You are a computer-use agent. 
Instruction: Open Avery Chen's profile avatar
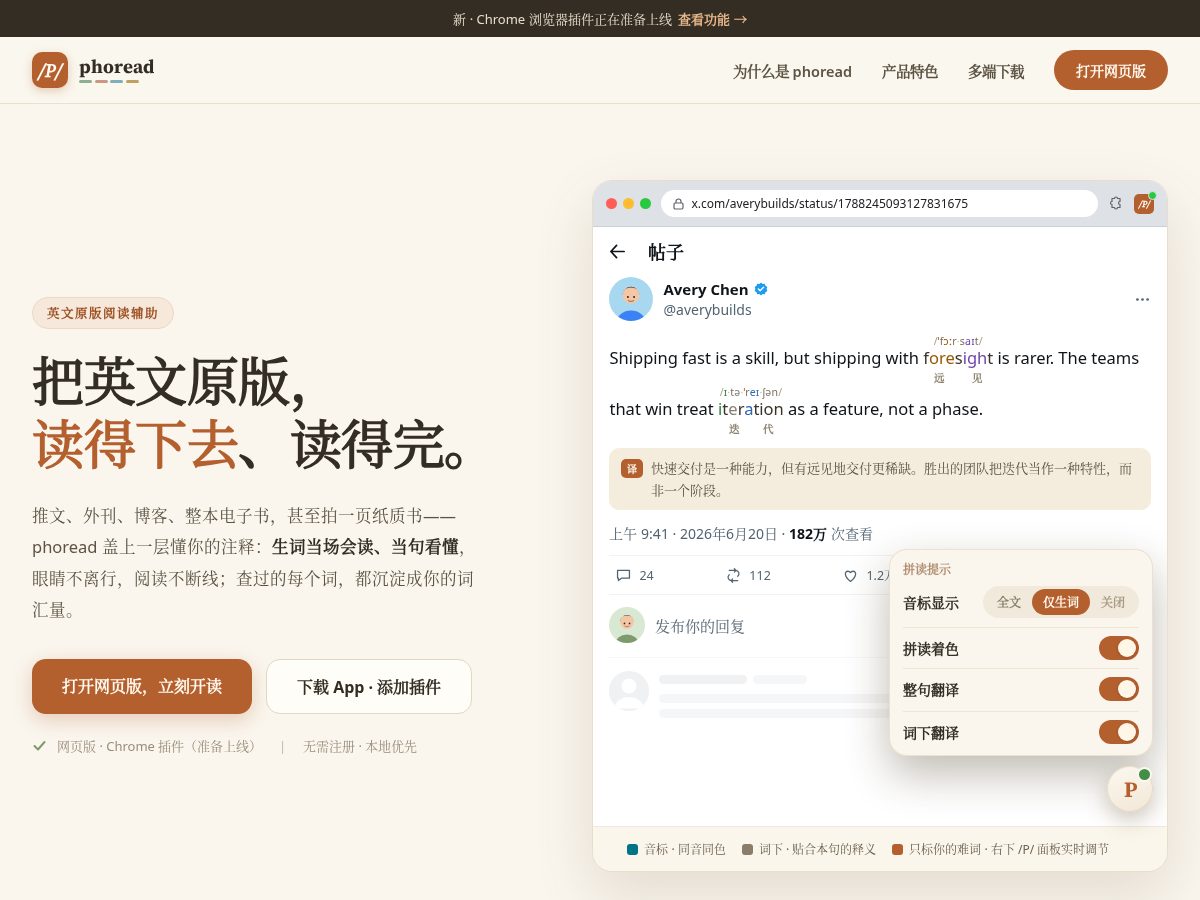tap(631, 299)
